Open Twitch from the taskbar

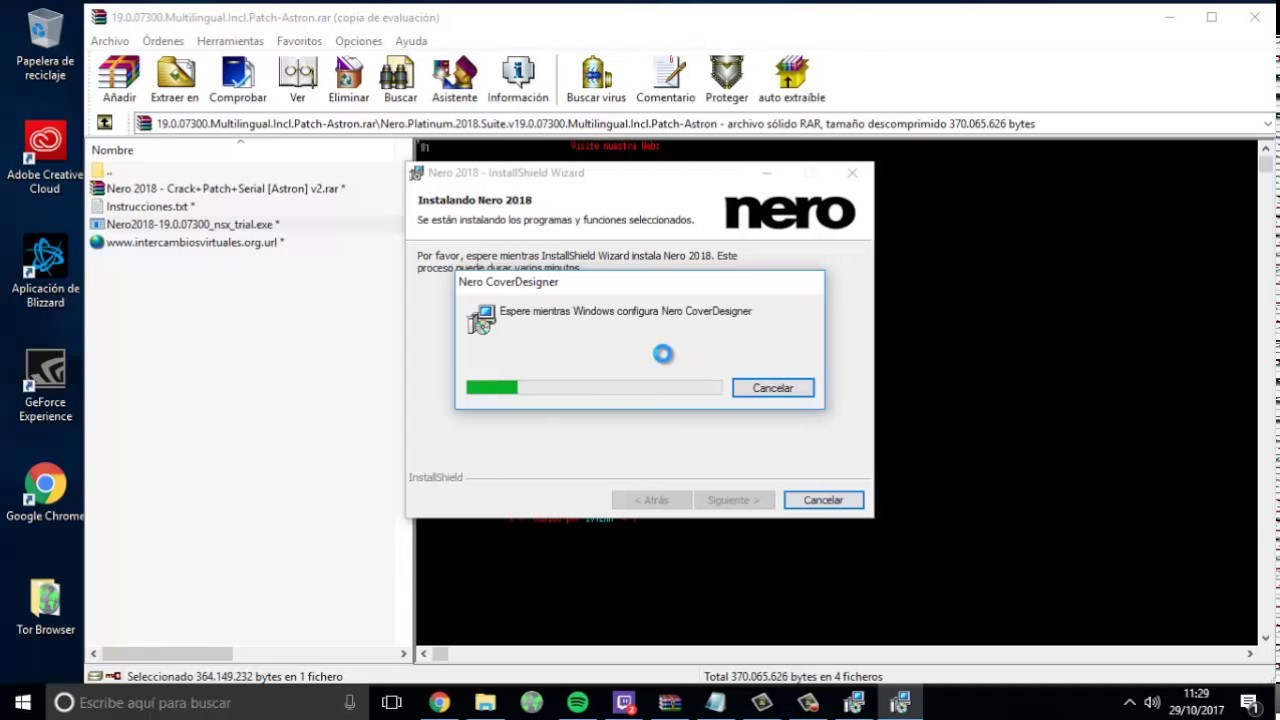[624, 702]
